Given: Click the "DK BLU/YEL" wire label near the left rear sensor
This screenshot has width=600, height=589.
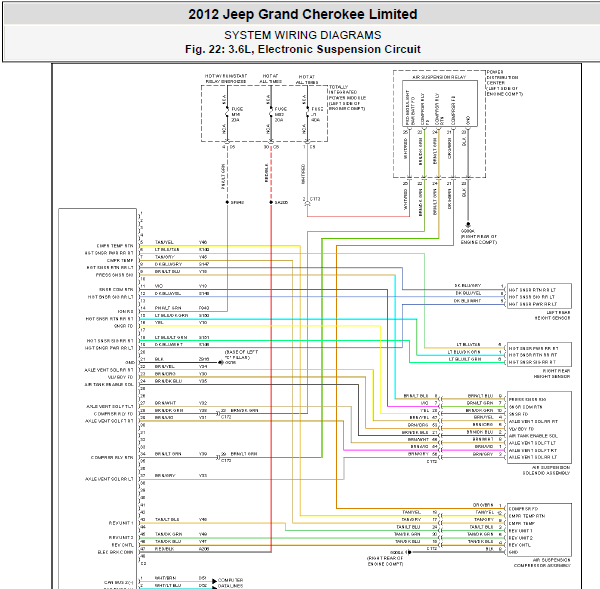Looking at the screenshot, I should tap(468, 293).
